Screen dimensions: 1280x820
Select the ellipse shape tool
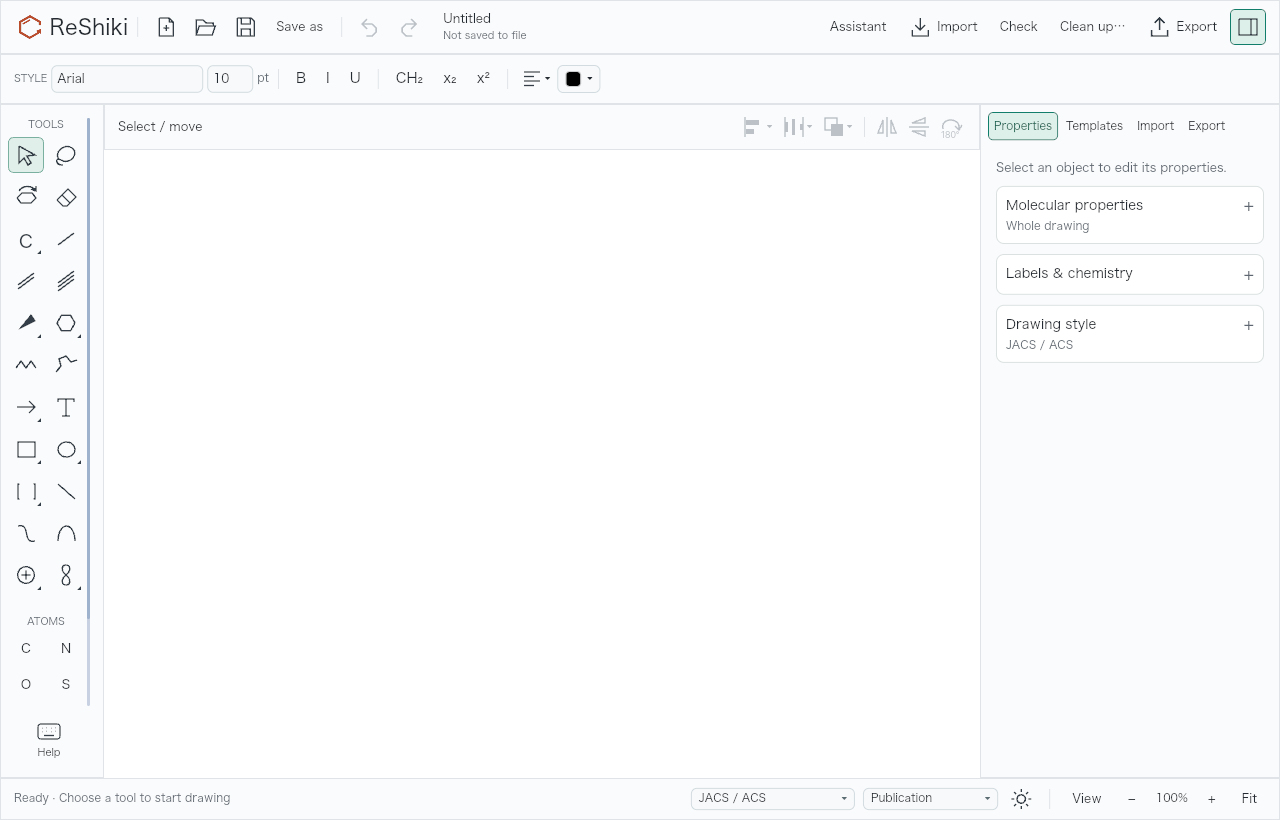point(66,449)
